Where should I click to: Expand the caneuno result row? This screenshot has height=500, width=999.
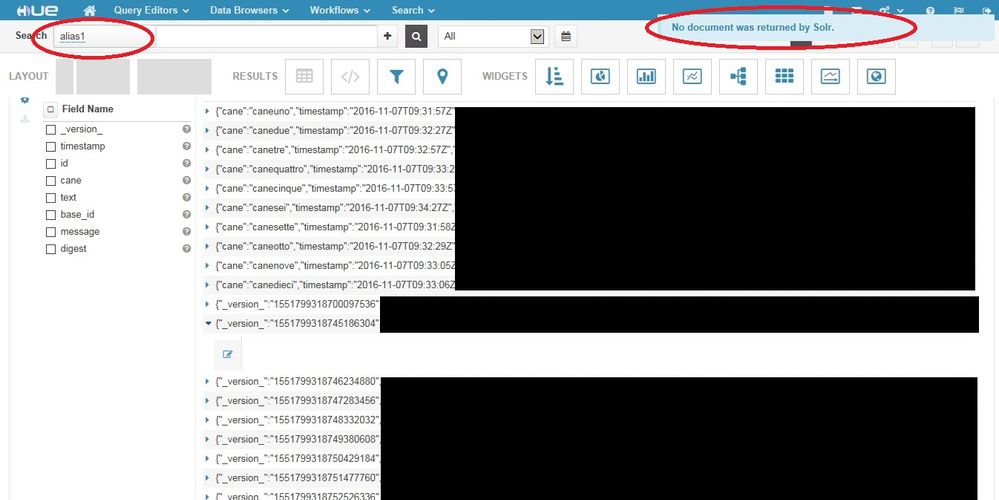[207, 111]
